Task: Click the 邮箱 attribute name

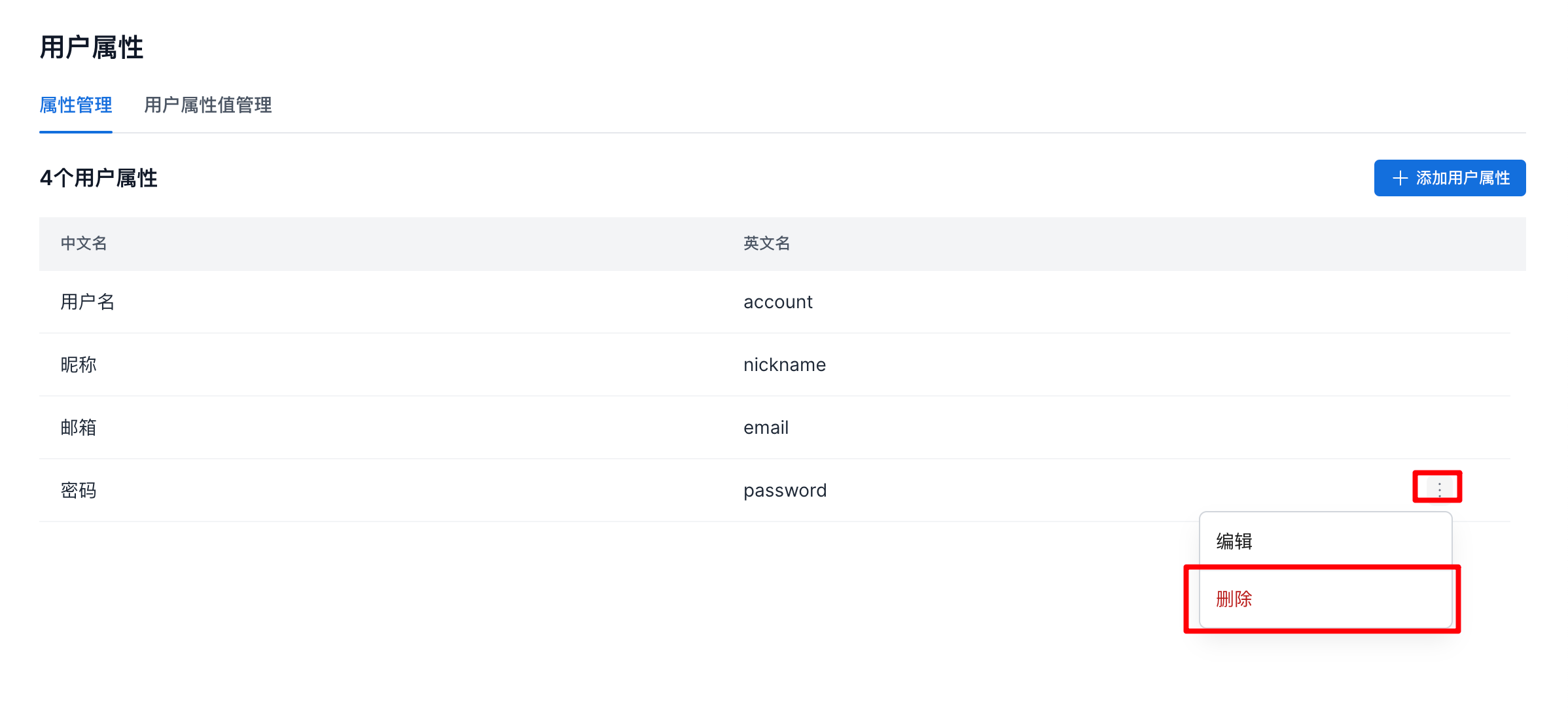Action: point(79,427)
